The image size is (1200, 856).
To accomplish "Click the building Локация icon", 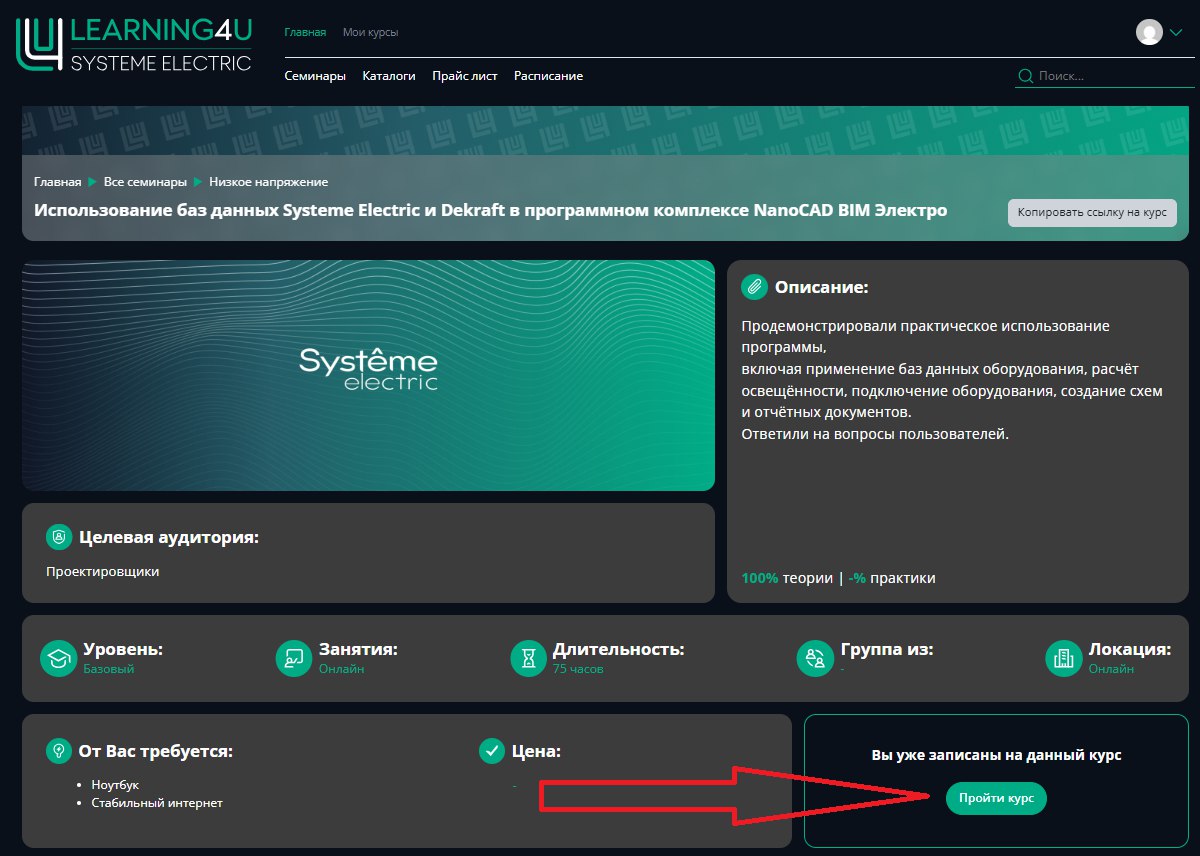I will (1064, 658).
